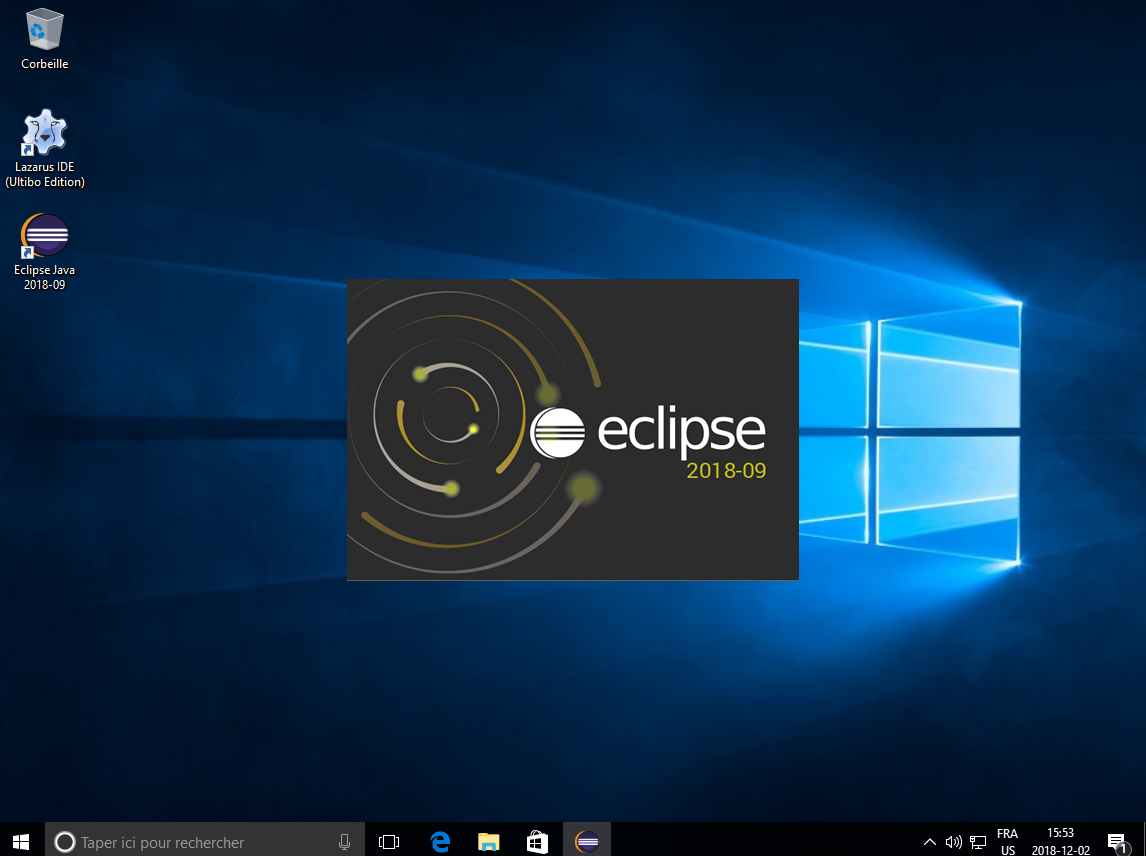Expand the hidden system tray icons chevron
This screenshot has width=1146, height=856.
pos(930,842)
